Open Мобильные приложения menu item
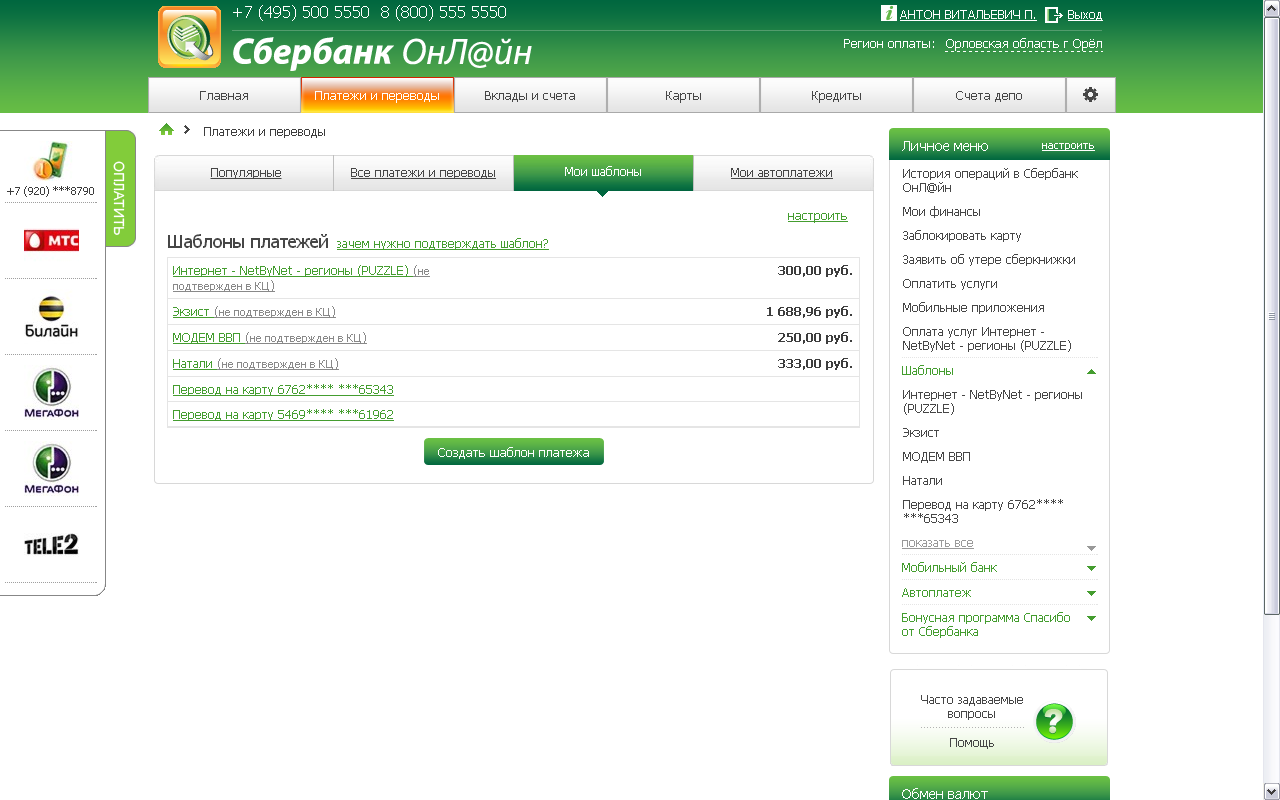Image resolution: width=1280 pixels, height=800 pixels. click(x=973, y=308)
